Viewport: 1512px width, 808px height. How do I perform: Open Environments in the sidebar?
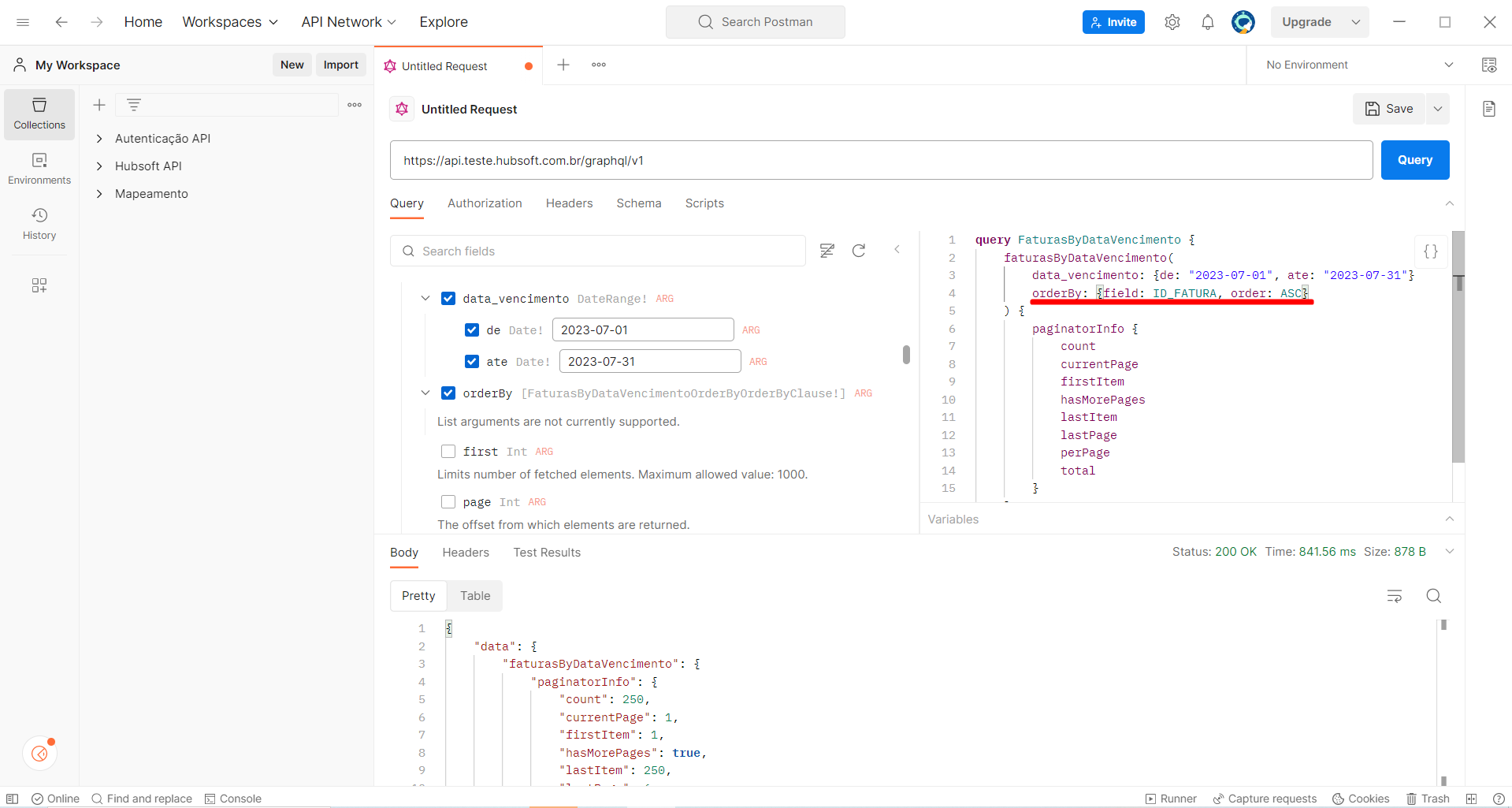39,169
